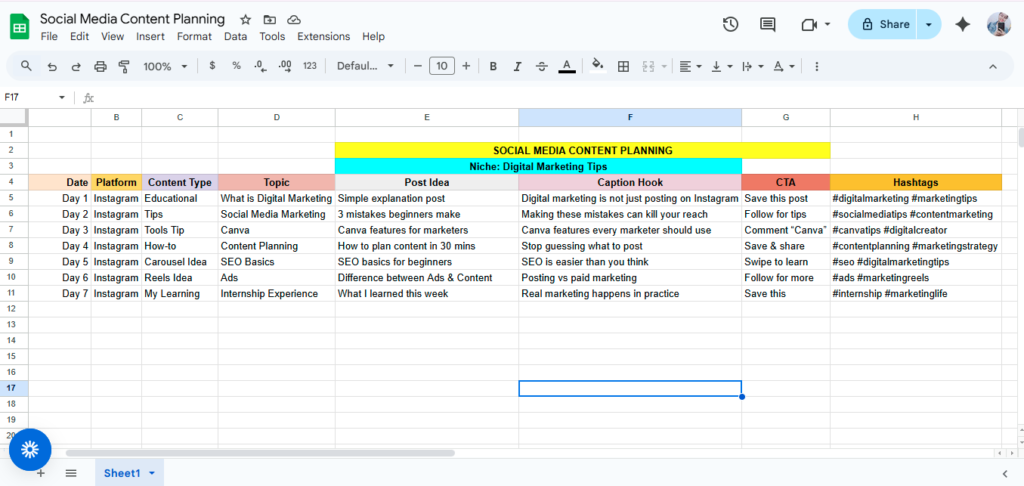Click the Gemini sparkle icon
This screenshot has height=486, width=1024.
pos(963,25)
